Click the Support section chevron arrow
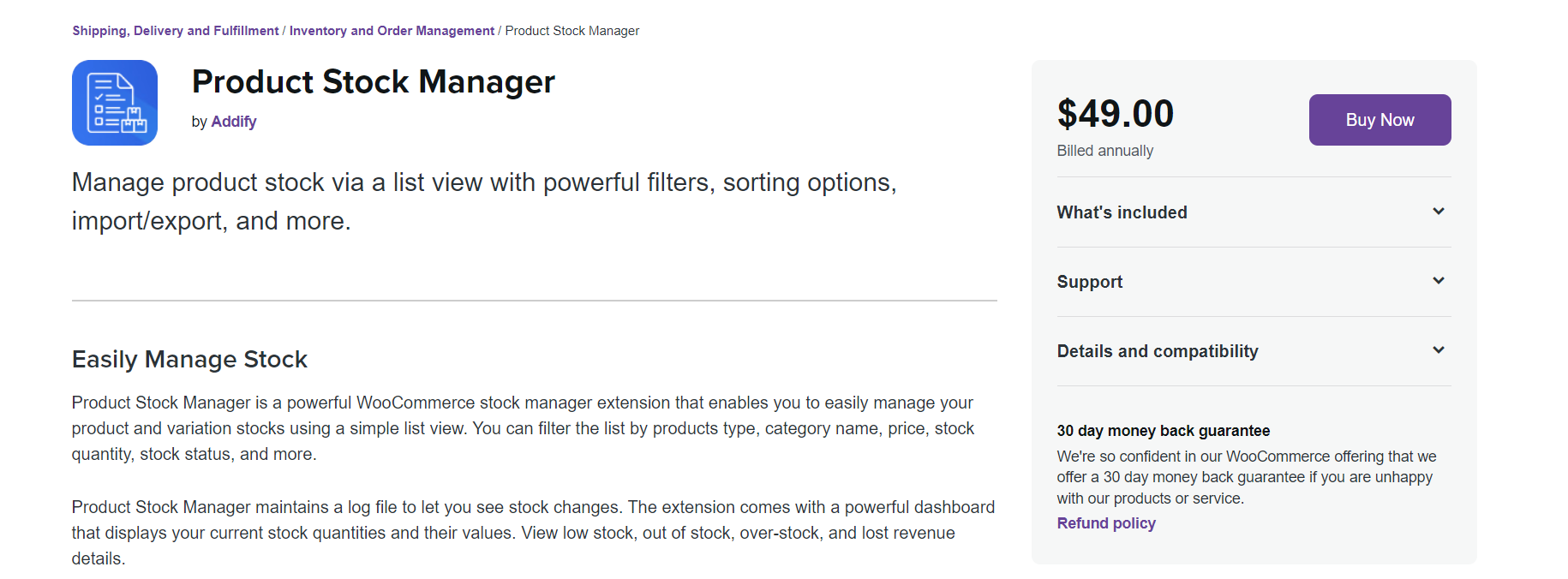Screen dimensions: 1568x579 click(x=1439, y=281)
